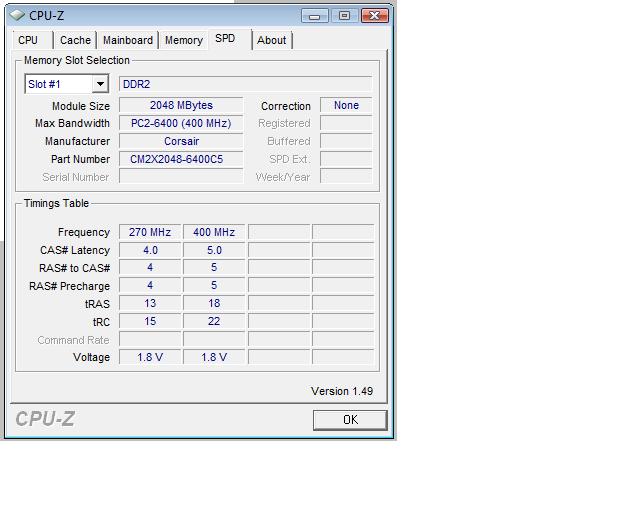
Task: Switch to the CPU tab
Action: 28,40
